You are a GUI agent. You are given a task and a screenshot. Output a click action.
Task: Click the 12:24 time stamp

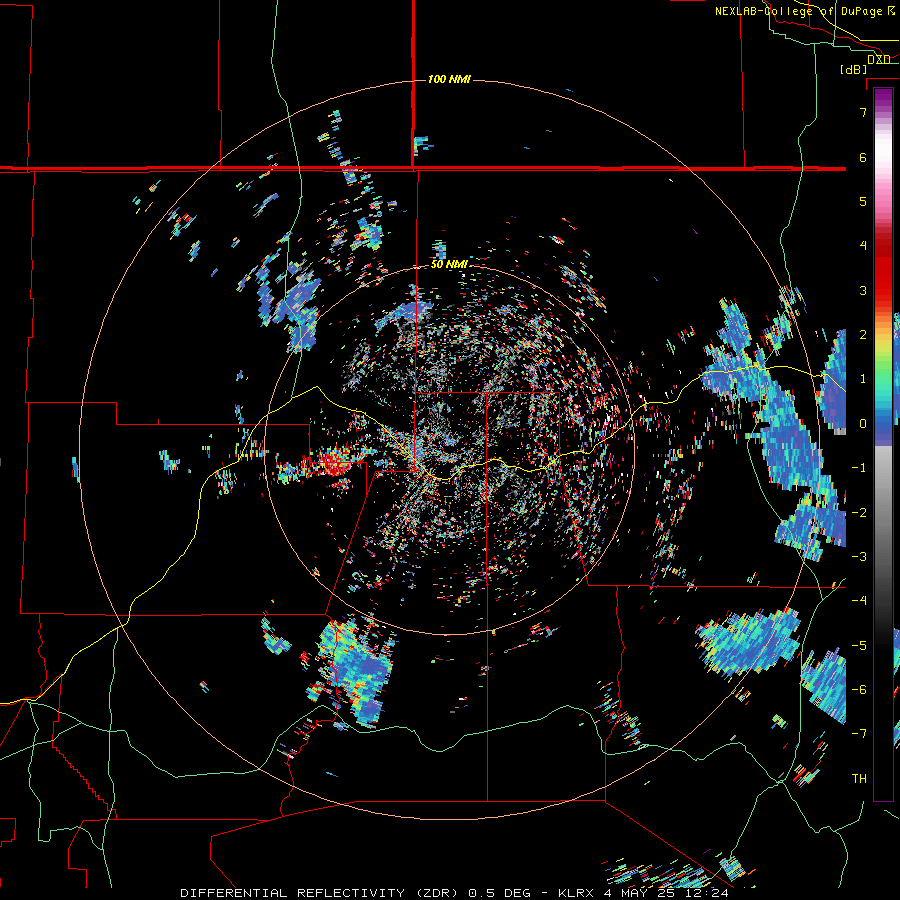pyautogui.click(x=706, y=893)
